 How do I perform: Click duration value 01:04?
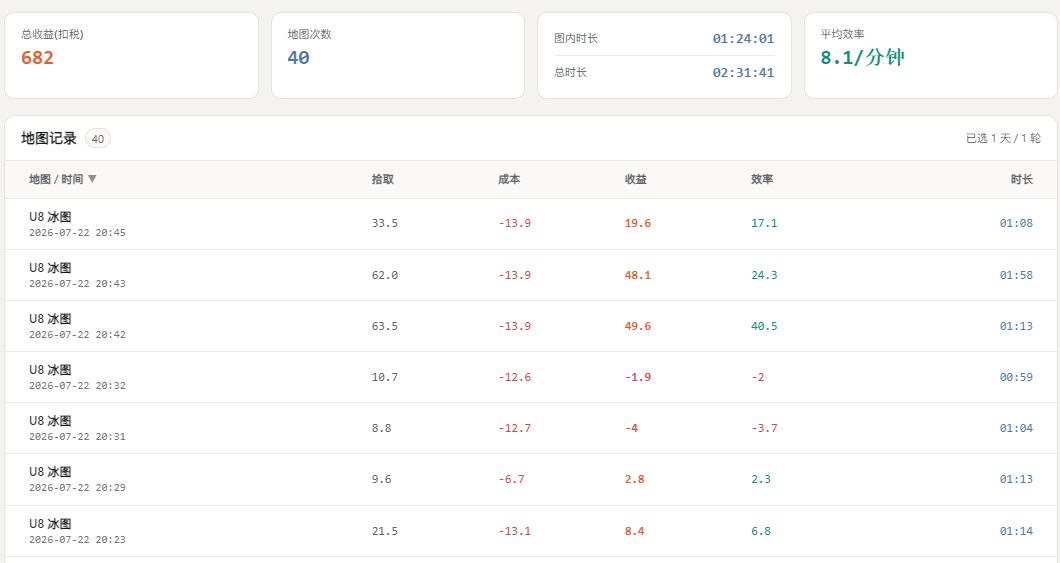(1016, 428)
